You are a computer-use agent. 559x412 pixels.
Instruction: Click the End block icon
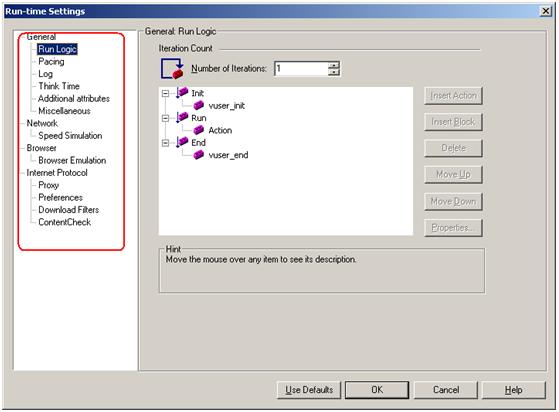[x=182, y=142]
